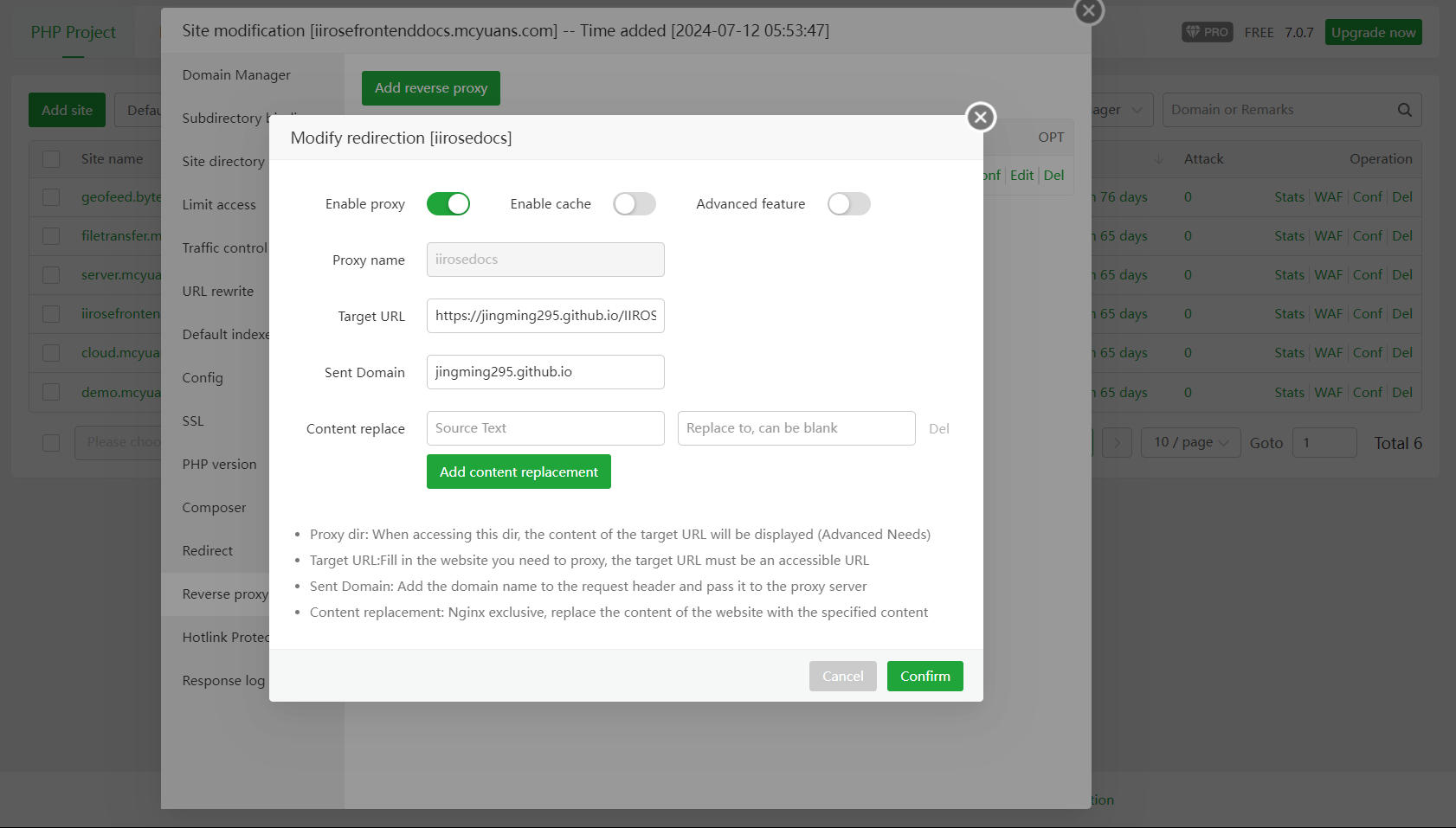Turn on the Advanced feature switch
Image resolution: width=1456 pixels, height=828 pixels.
849,204
